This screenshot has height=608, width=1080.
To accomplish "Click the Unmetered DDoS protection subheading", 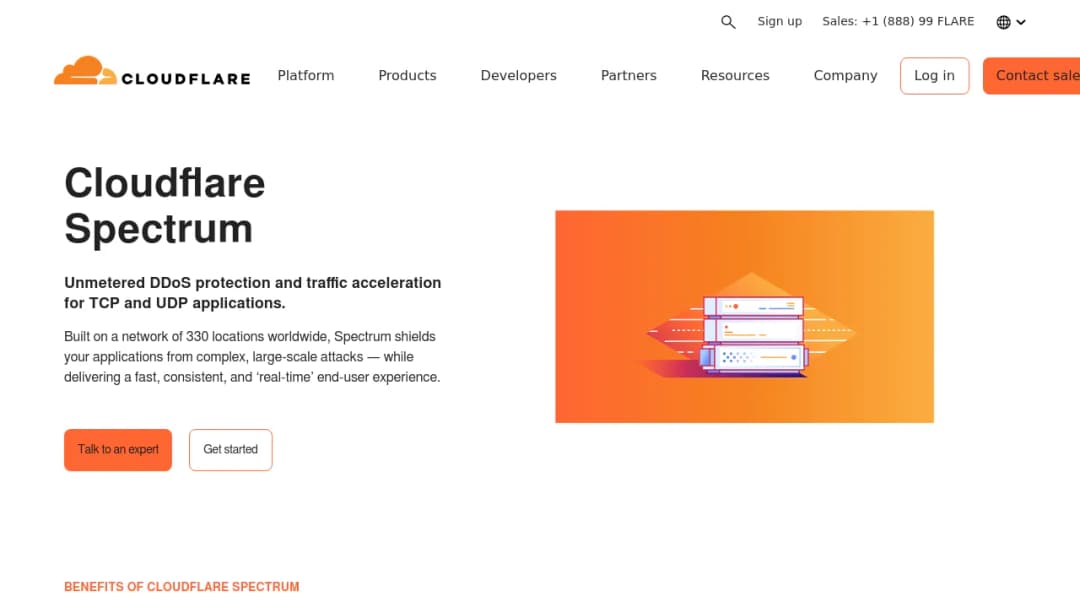I will (x=253, y=293).
